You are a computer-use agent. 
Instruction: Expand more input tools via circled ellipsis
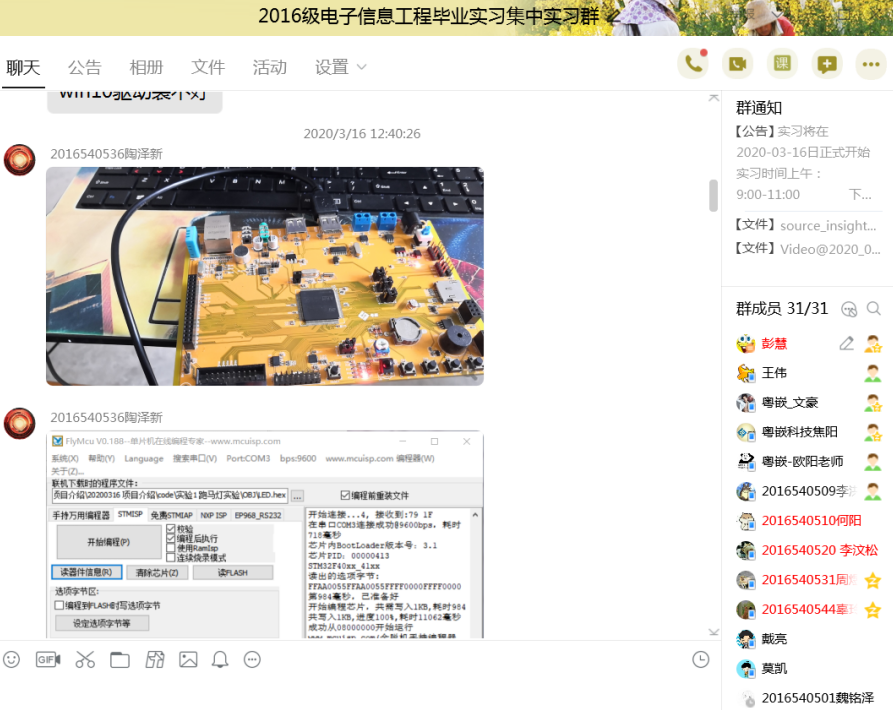pyautogui.click(x=252, y=659)
